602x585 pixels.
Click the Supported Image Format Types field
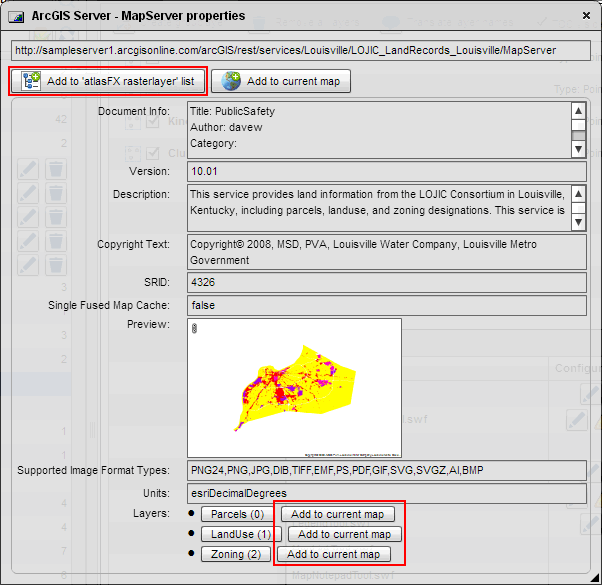pos(387,470)
